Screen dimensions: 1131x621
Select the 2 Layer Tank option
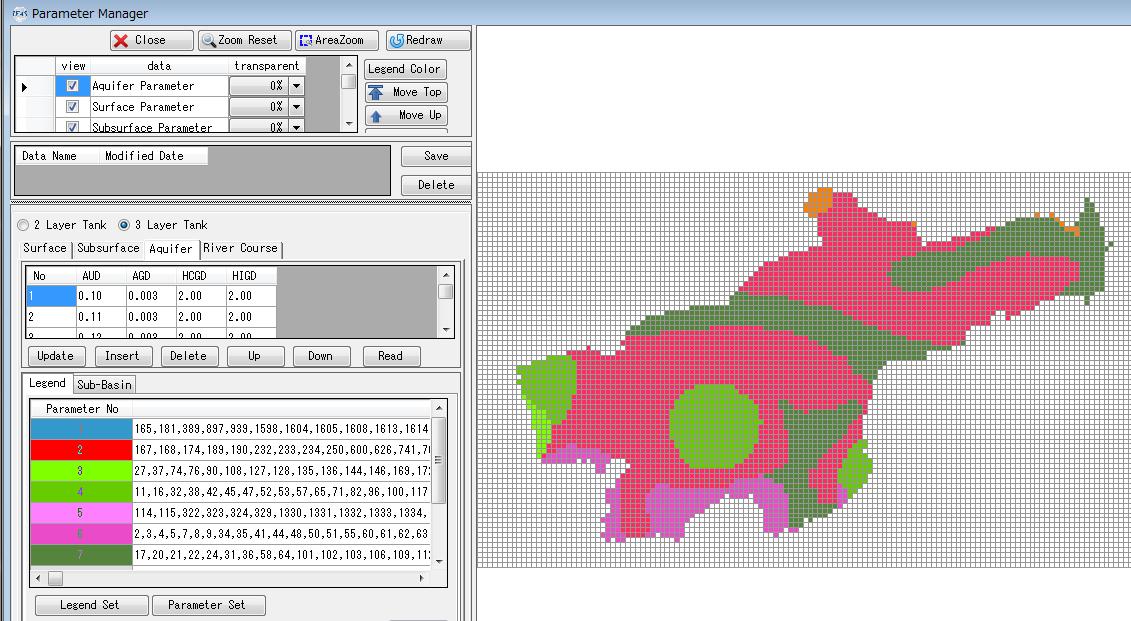coord(24,225)
